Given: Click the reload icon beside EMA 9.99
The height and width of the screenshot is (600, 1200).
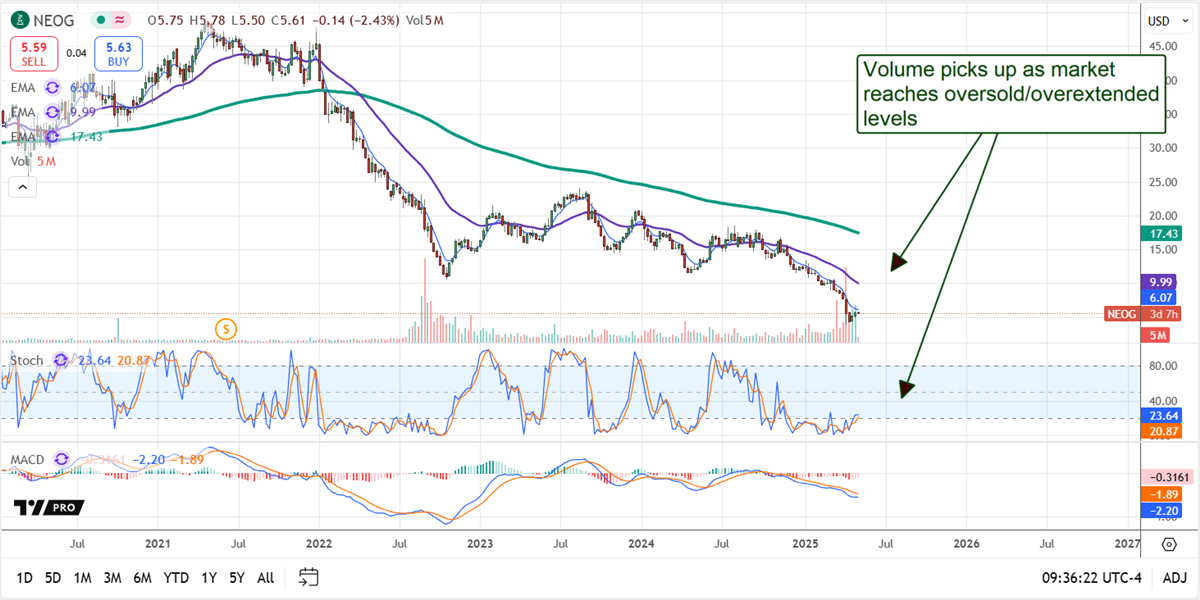Looking at the screenshot, I should (x=53, y=111).
